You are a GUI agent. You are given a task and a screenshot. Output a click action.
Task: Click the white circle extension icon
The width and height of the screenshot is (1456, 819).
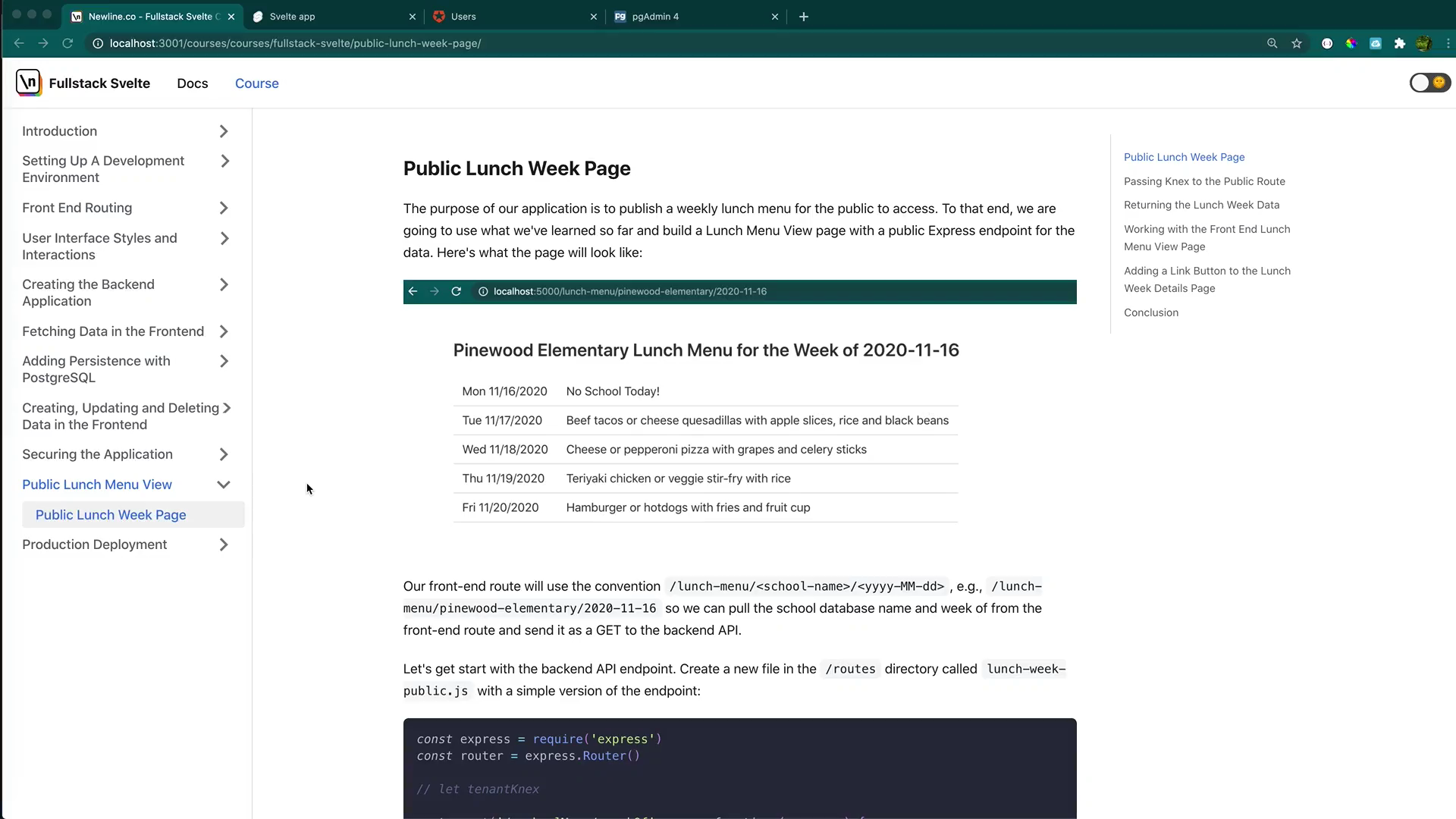(x=1327, y=43)
